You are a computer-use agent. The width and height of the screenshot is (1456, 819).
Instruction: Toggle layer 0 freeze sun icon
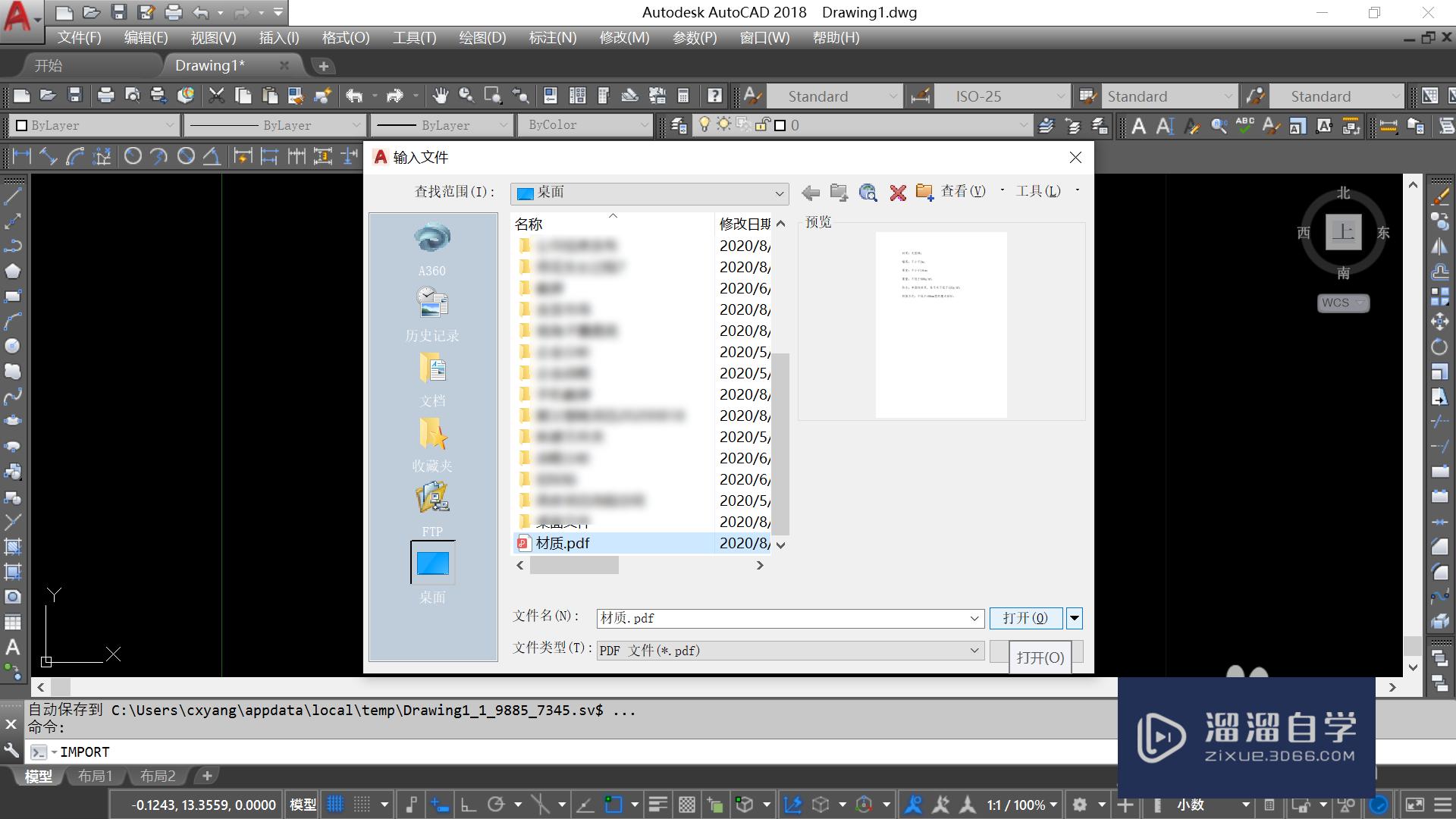tap(723, 124)
